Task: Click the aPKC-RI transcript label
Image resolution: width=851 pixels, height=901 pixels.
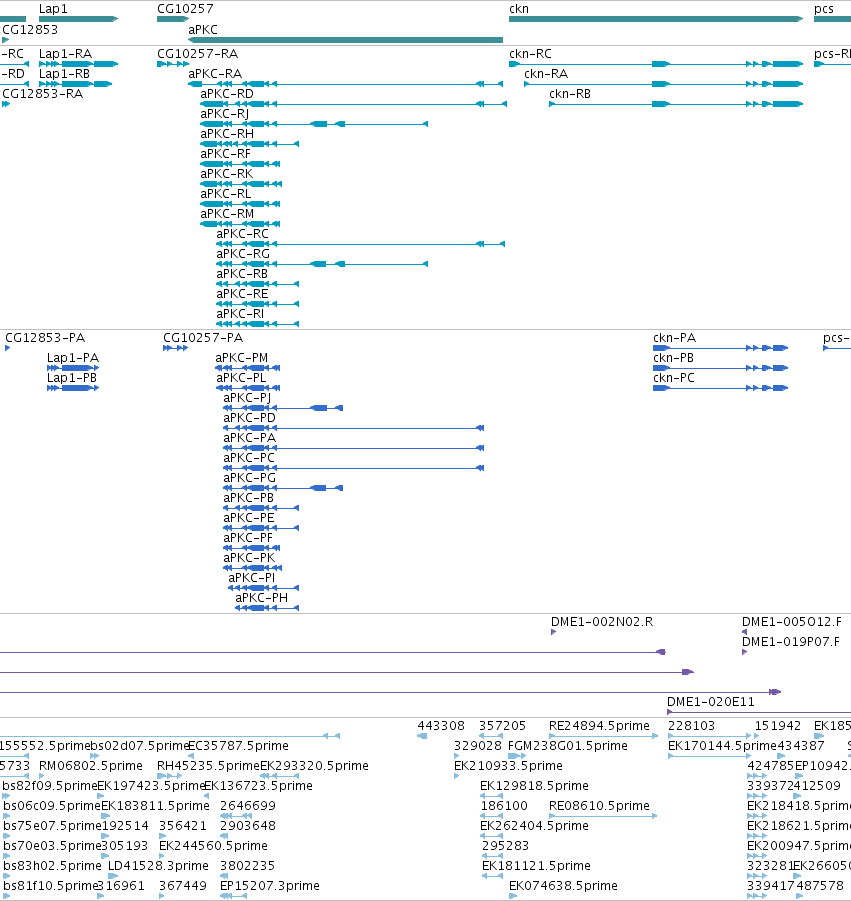Action: tap(240, 313)
